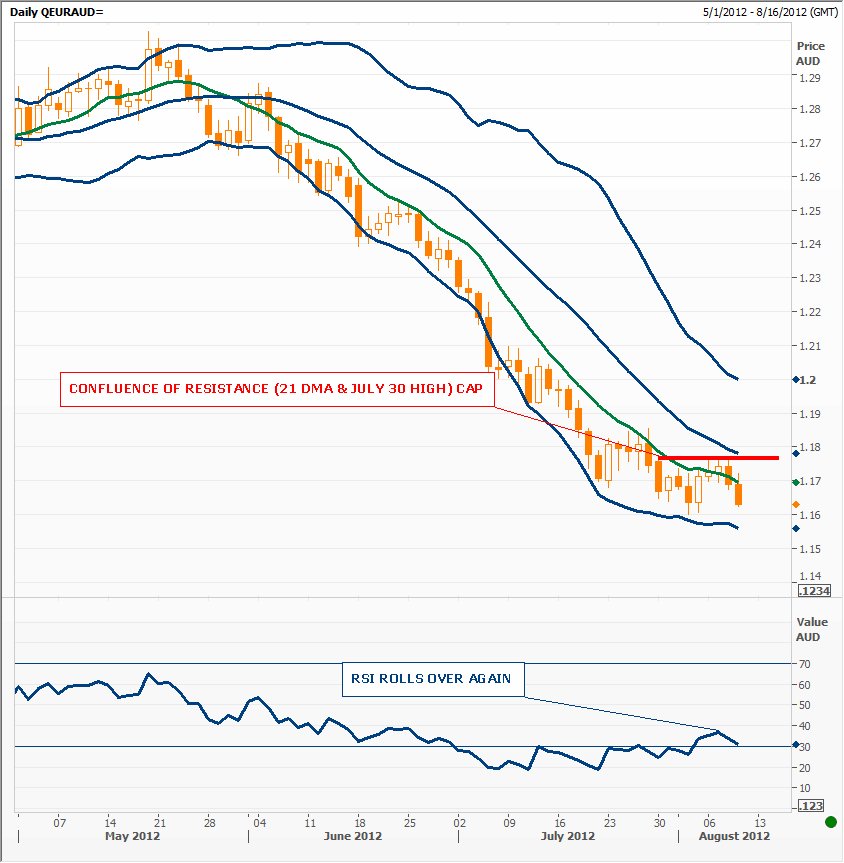Click the 50 level on the RSI axis

point(804,706)
